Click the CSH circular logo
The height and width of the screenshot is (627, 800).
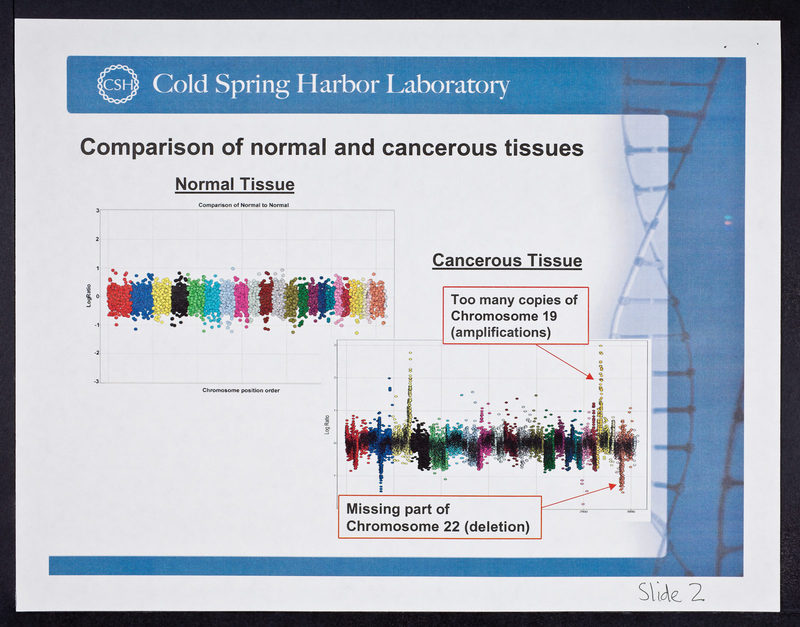[116, 84]
